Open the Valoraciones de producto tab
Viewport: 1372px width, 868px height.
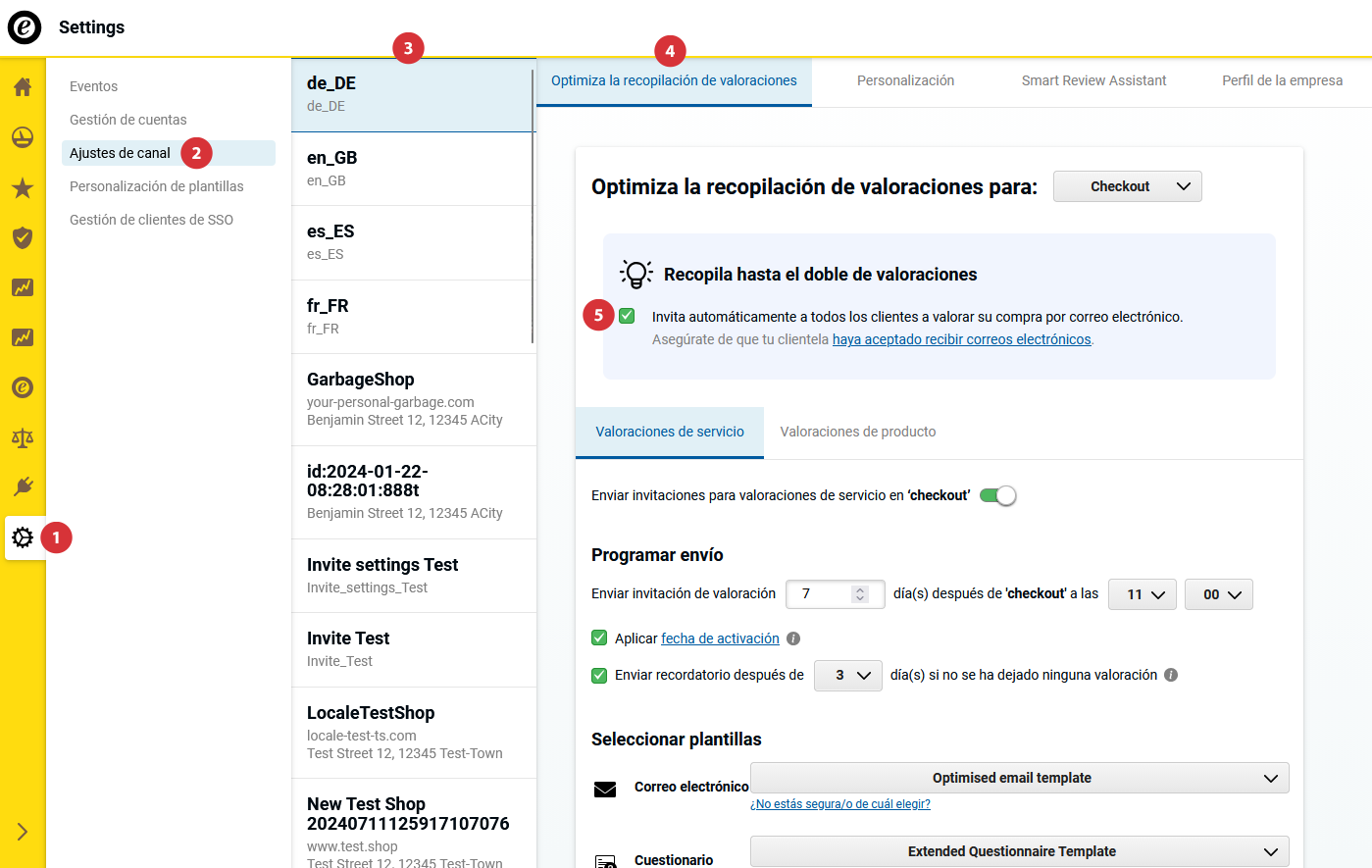[857, 432]
